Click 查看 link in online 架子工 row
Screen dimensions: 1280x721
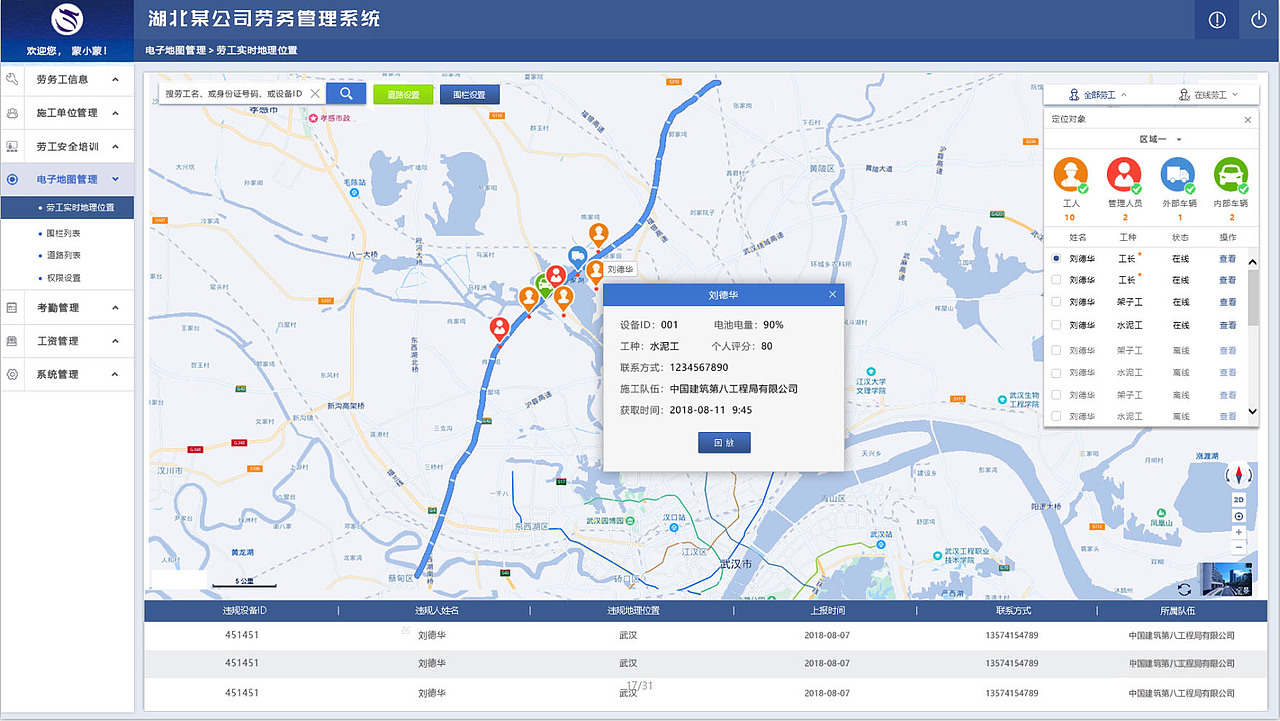1227,302
